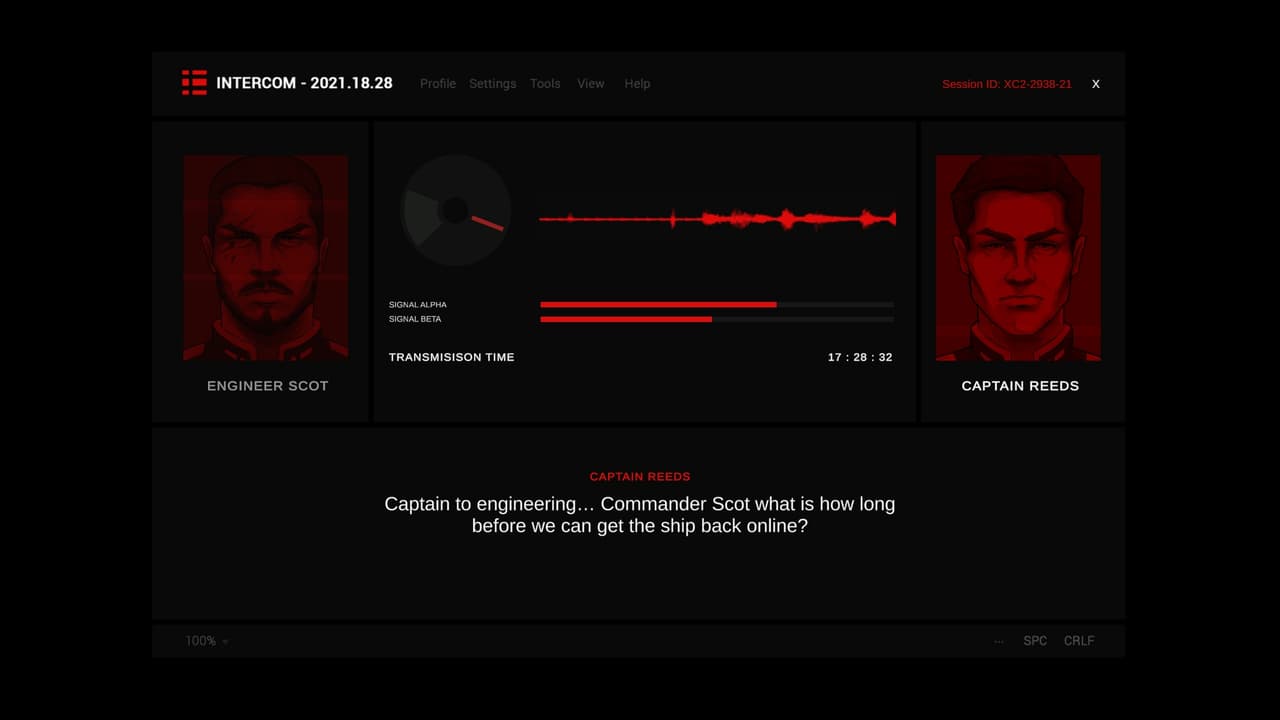This screenshot has height=720, width=1280.
Task: Click the red Intercom logo icon
Action: coord(194,83)
